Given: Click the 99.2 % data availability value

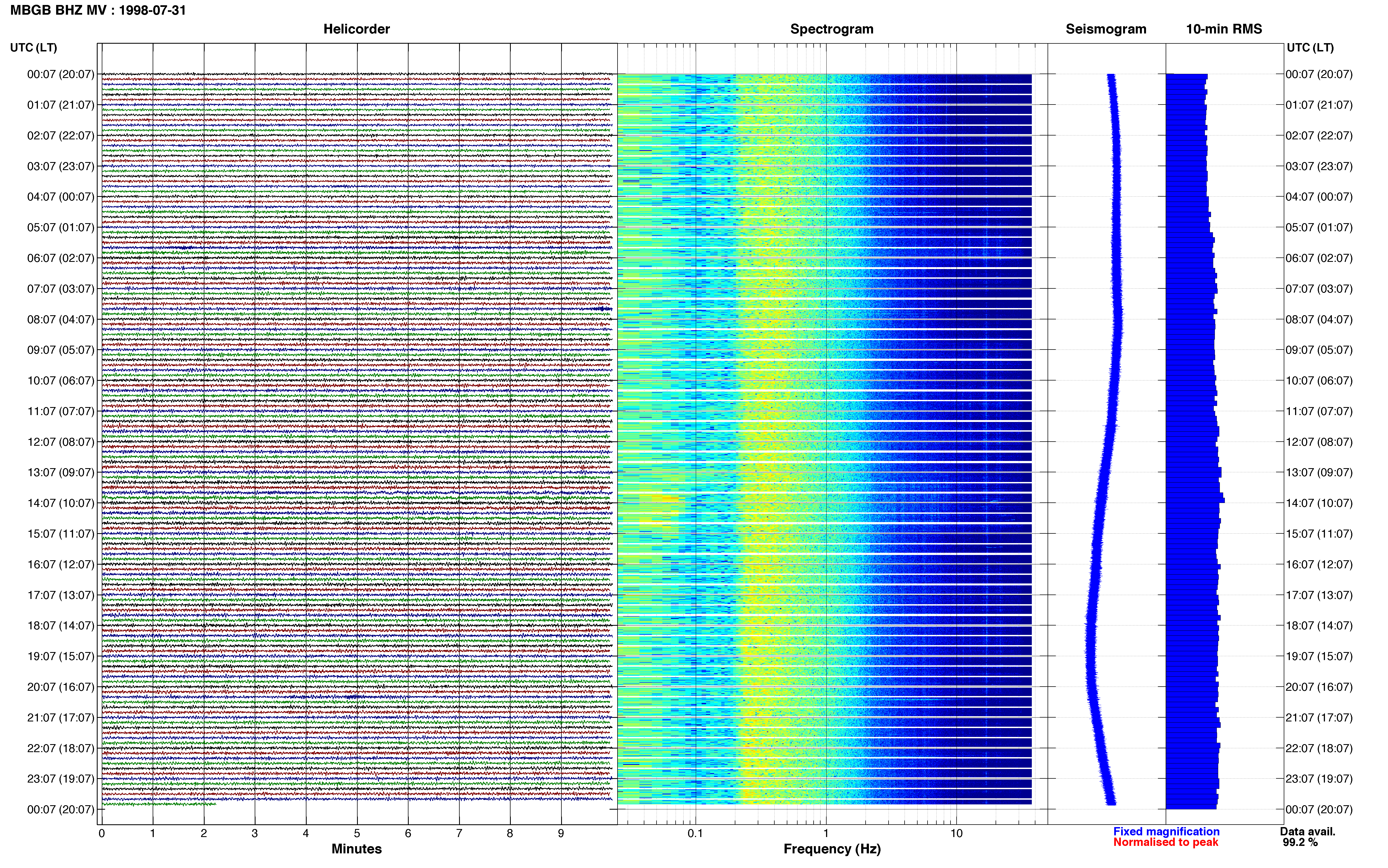Looking at the screenshot, I should click(x=1300, y=842).
